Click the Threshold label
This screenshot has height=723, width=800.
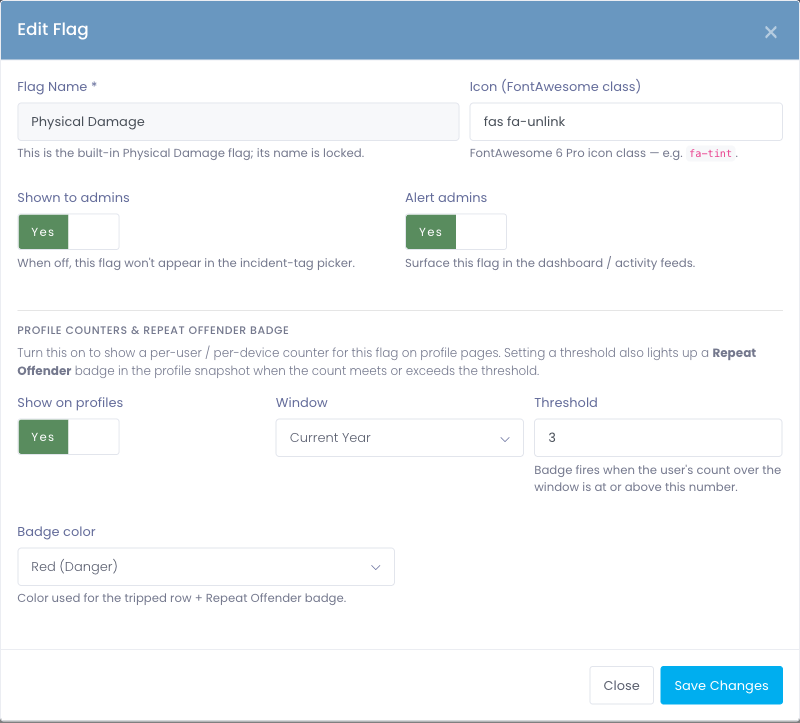pos(566,403)
